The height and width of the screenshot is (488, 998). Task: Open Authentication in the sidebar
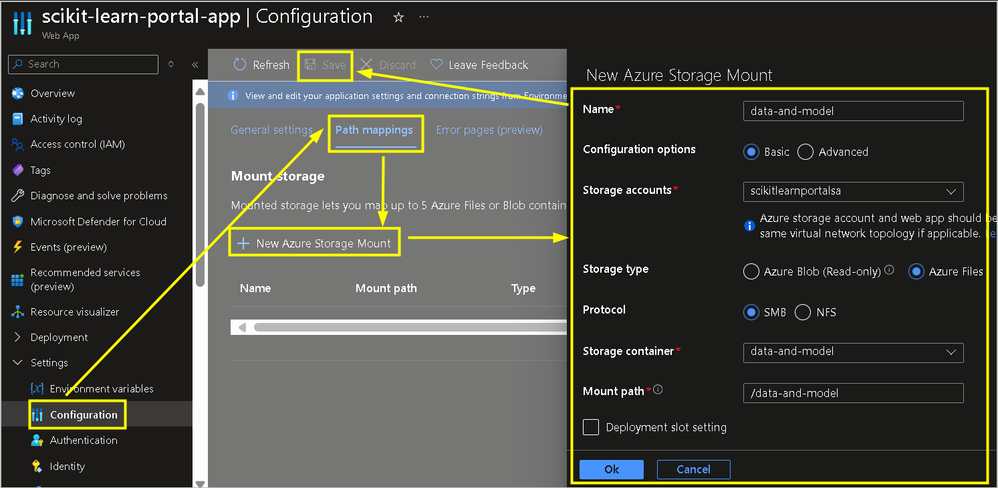coord(83,440)
